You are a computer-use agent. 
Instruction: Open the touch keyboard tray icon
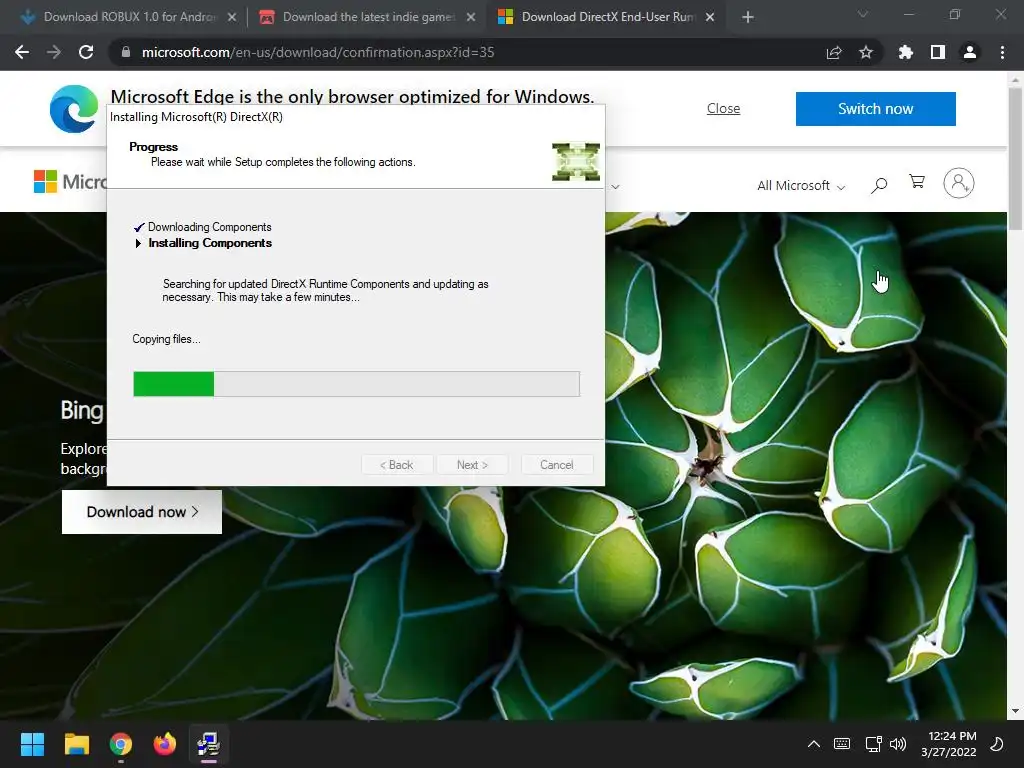tap(842, 744)
